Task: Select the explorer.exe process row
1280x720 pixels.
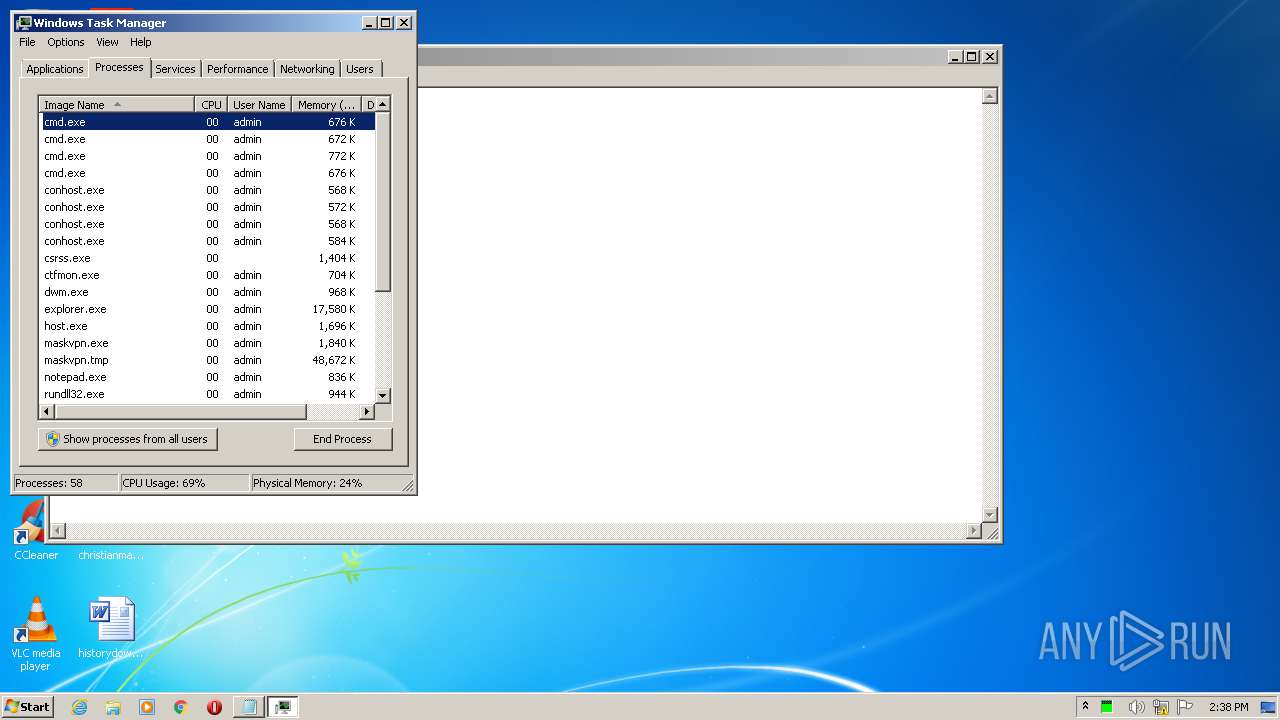Action: (x=207, y=309)
